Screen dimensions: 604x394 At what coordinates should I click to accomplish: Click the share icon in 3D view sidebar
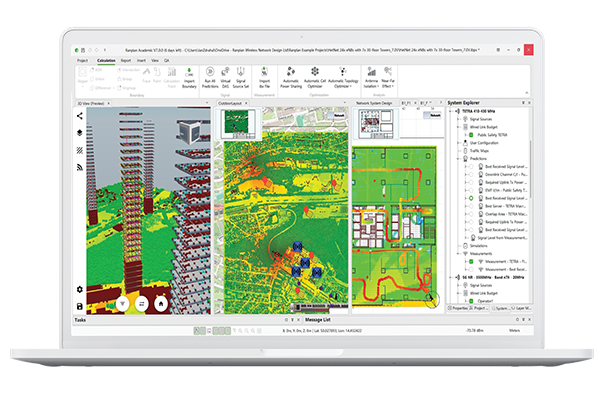click(x=80, y=116)
